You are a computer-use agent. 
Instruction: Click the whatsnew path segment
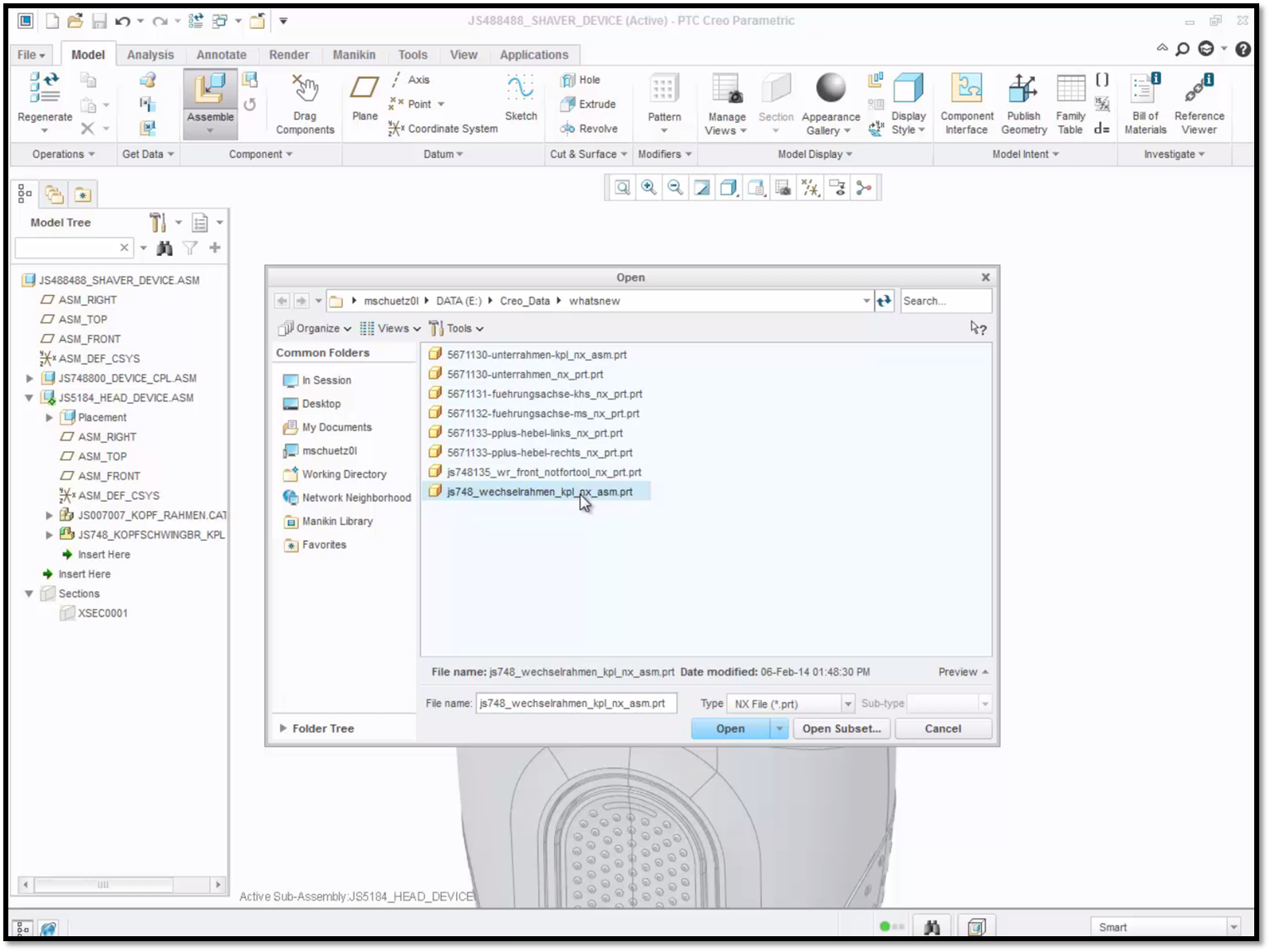[x=594, y=301]
